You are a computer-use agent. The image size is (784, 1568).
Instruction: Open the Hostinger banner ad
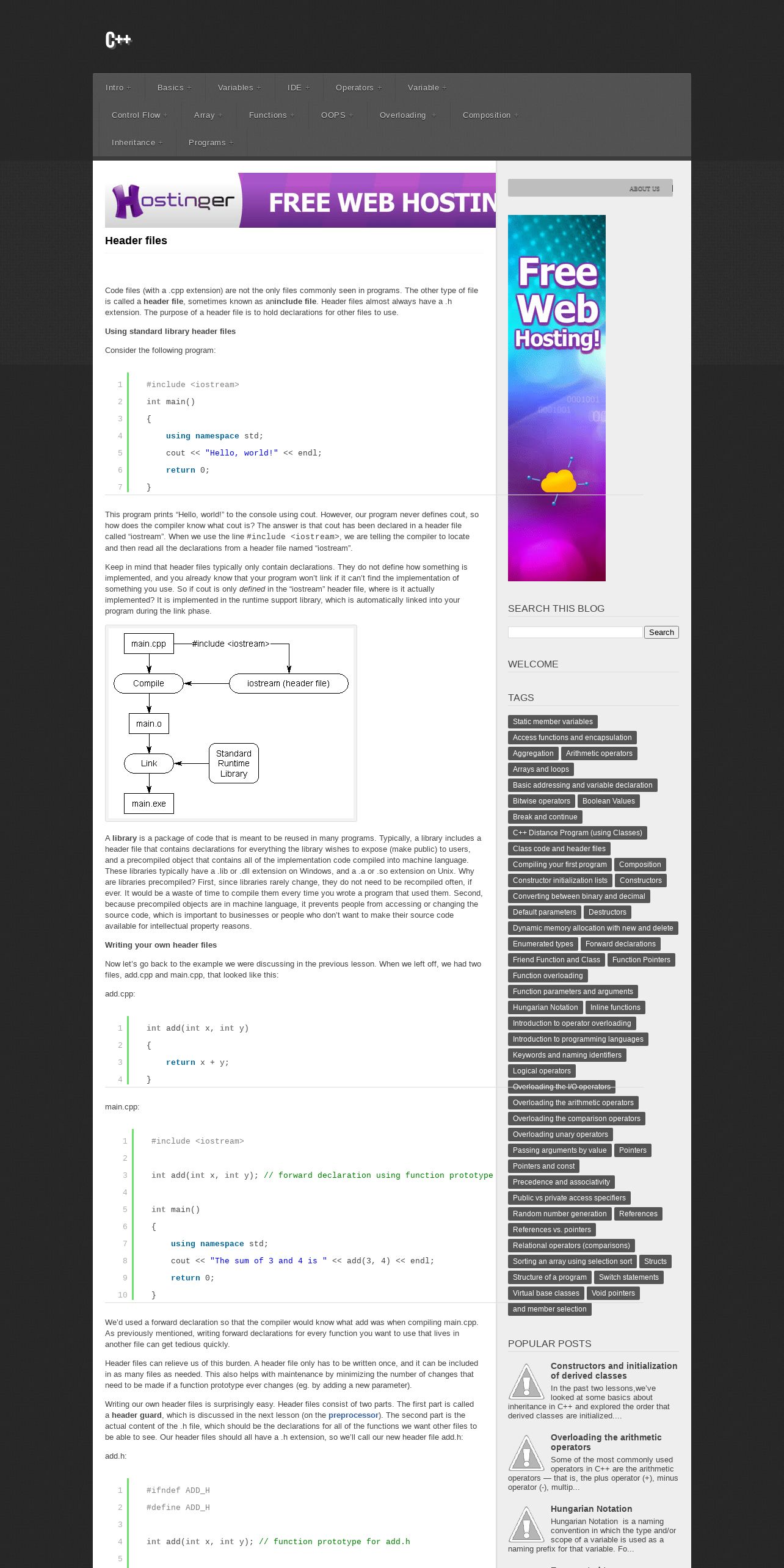300,200
